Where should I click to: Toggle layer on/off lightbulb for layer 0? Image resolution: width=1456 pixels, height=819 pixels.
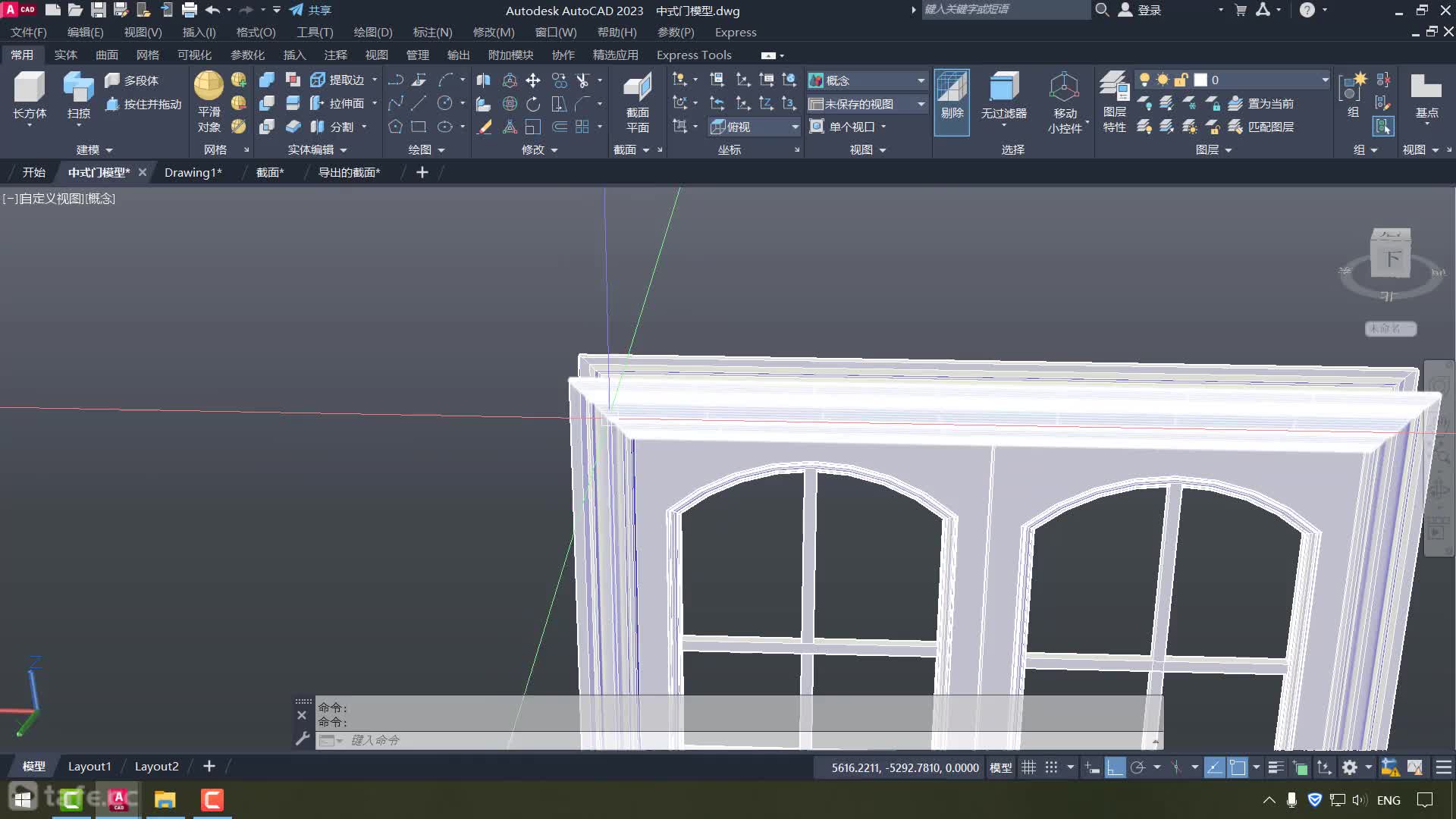point(1144,80)
